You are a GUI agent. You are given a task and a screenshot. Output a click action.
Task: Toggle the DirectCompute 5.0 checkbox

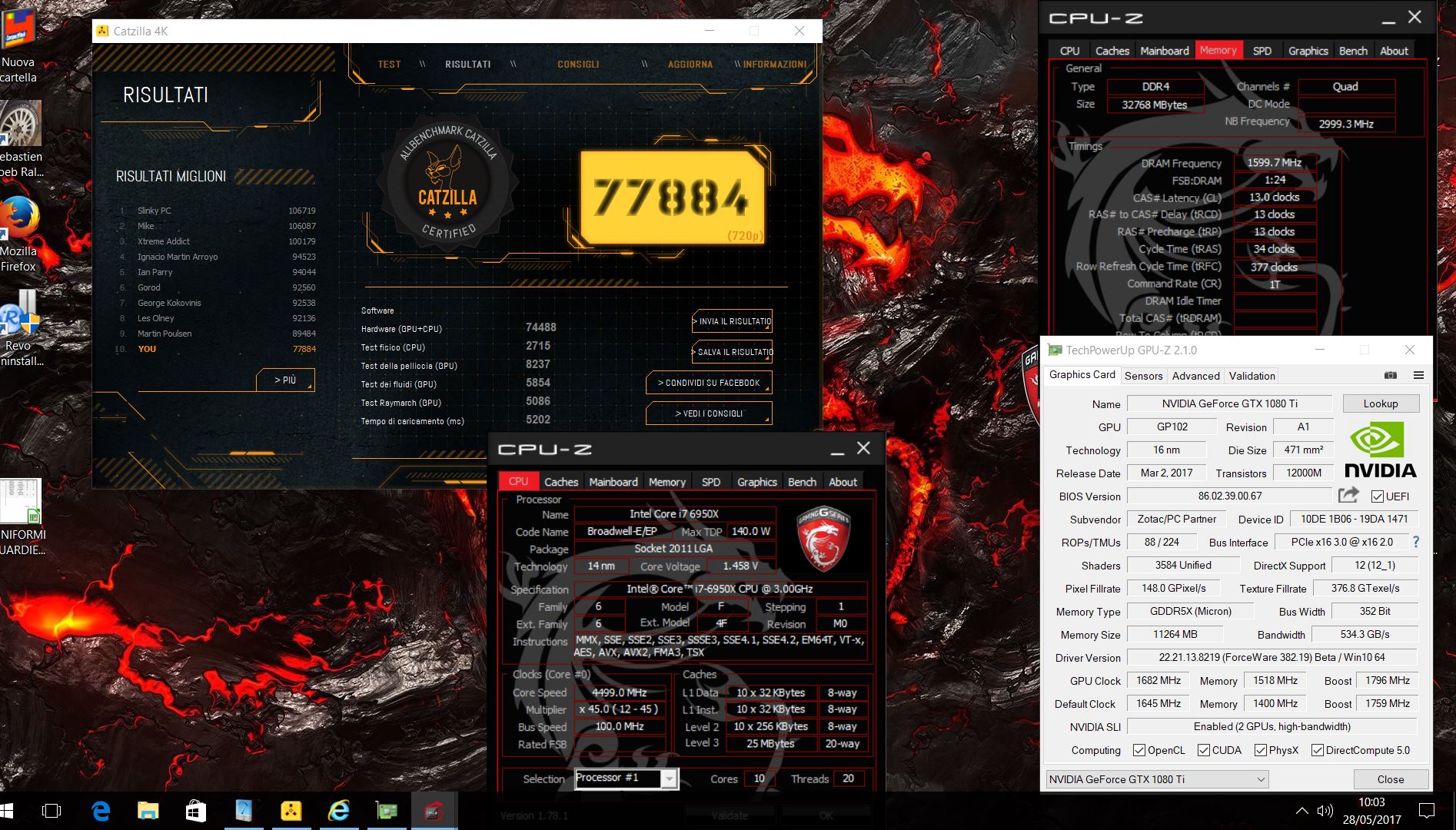[x=1318, y=750]
